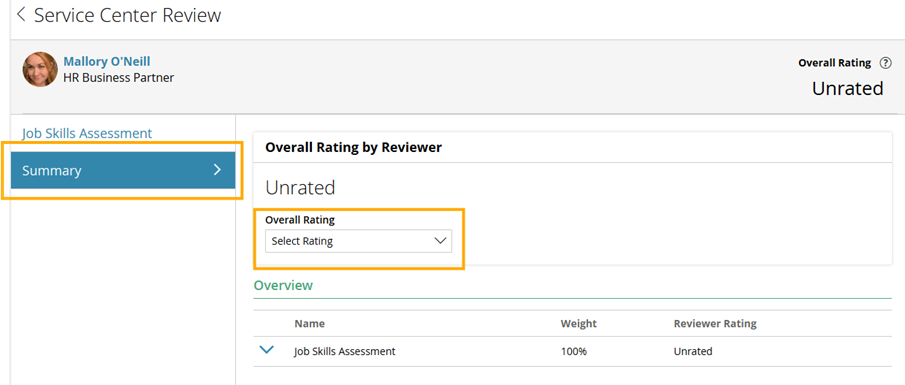This screenshot has height=385, width=905.
Task: Go back using the arrow beside Service Center Review
Action: [x=21, y=14]
